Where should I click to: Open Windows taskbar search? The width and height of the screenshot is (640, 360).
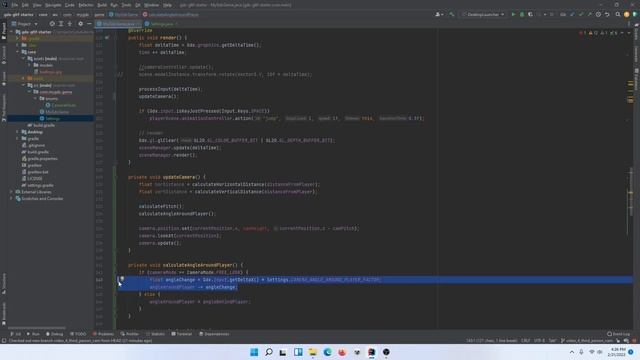pos(269,352)
